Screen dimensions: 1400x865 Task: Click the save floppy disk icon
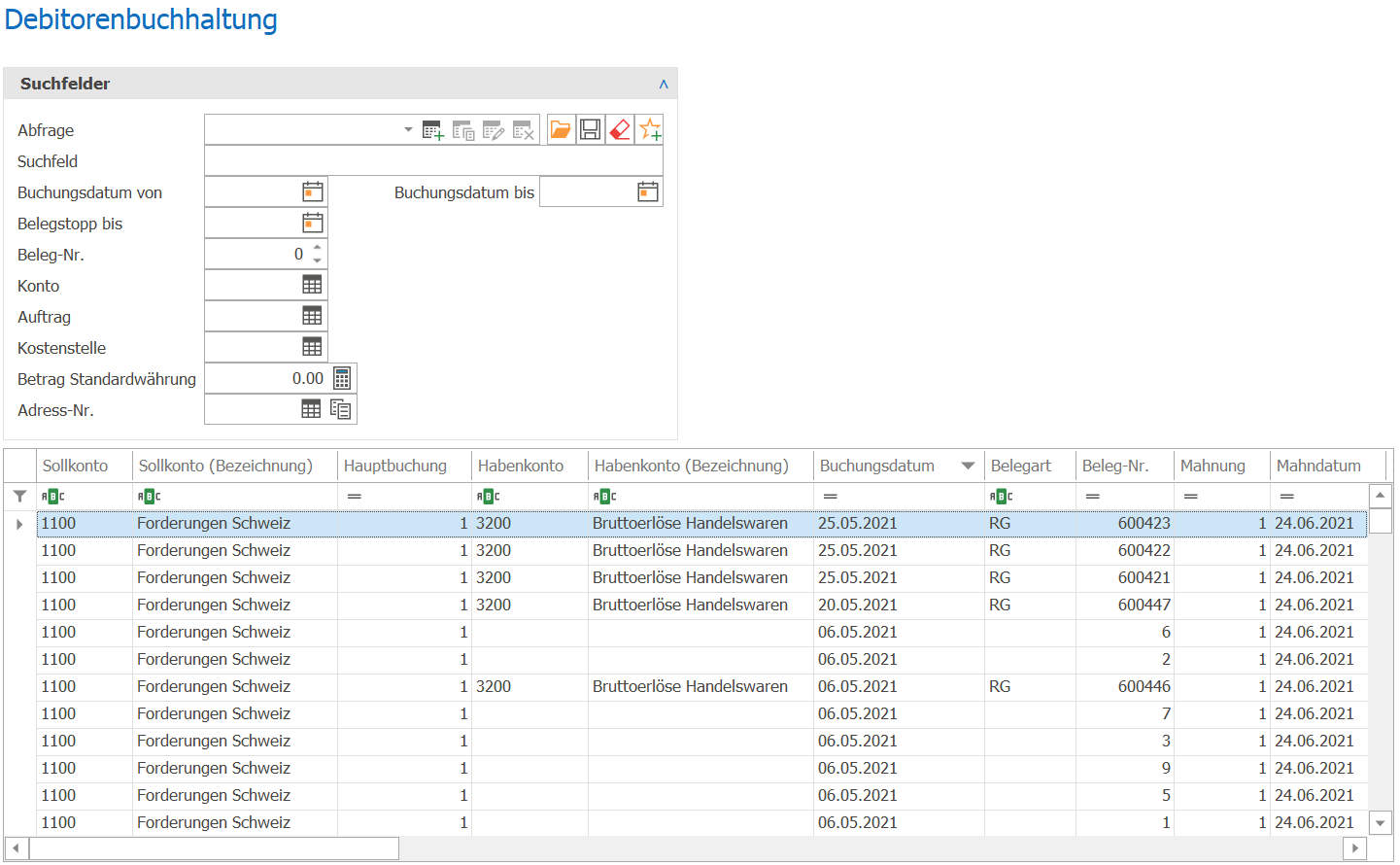click(590, 129)
